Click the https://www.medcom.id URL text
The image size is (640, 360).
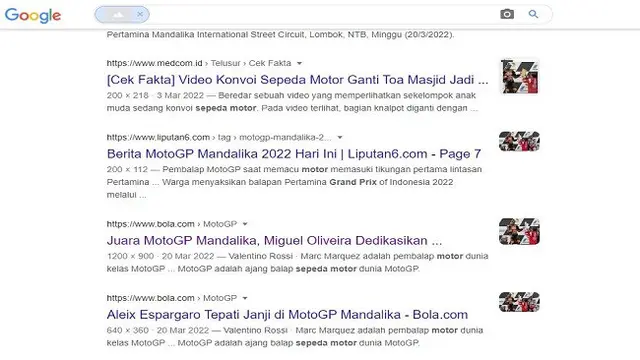[154, 63]
